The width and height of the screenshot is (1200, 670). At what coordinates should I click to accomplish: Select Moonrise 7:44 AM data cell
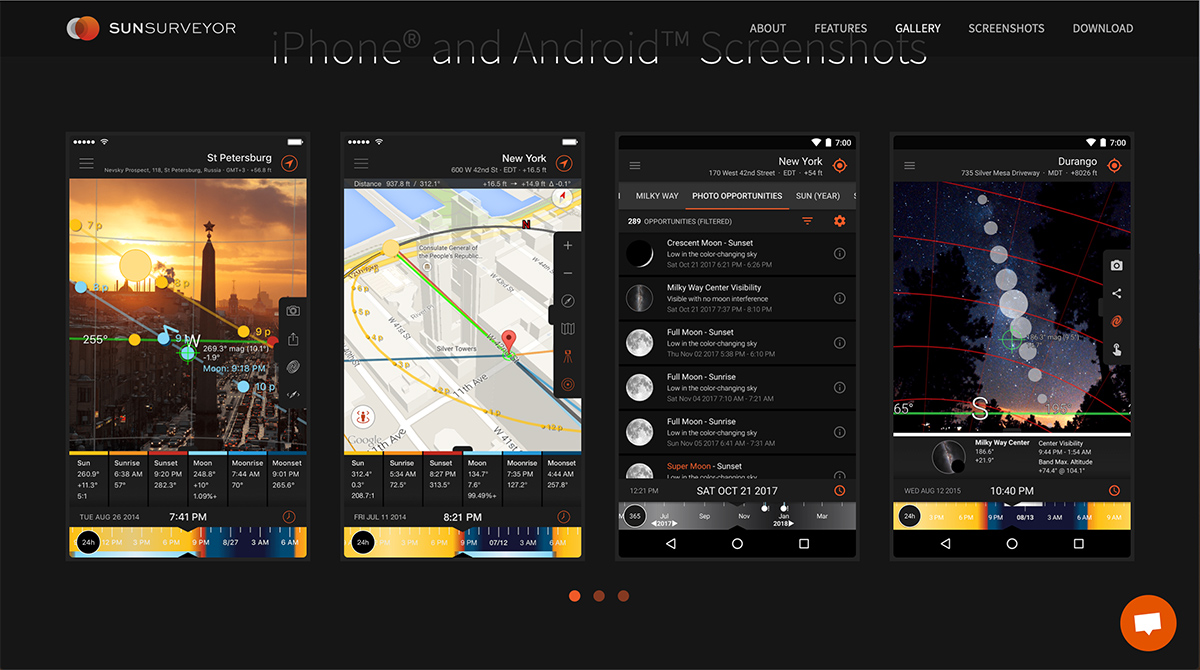250,480
